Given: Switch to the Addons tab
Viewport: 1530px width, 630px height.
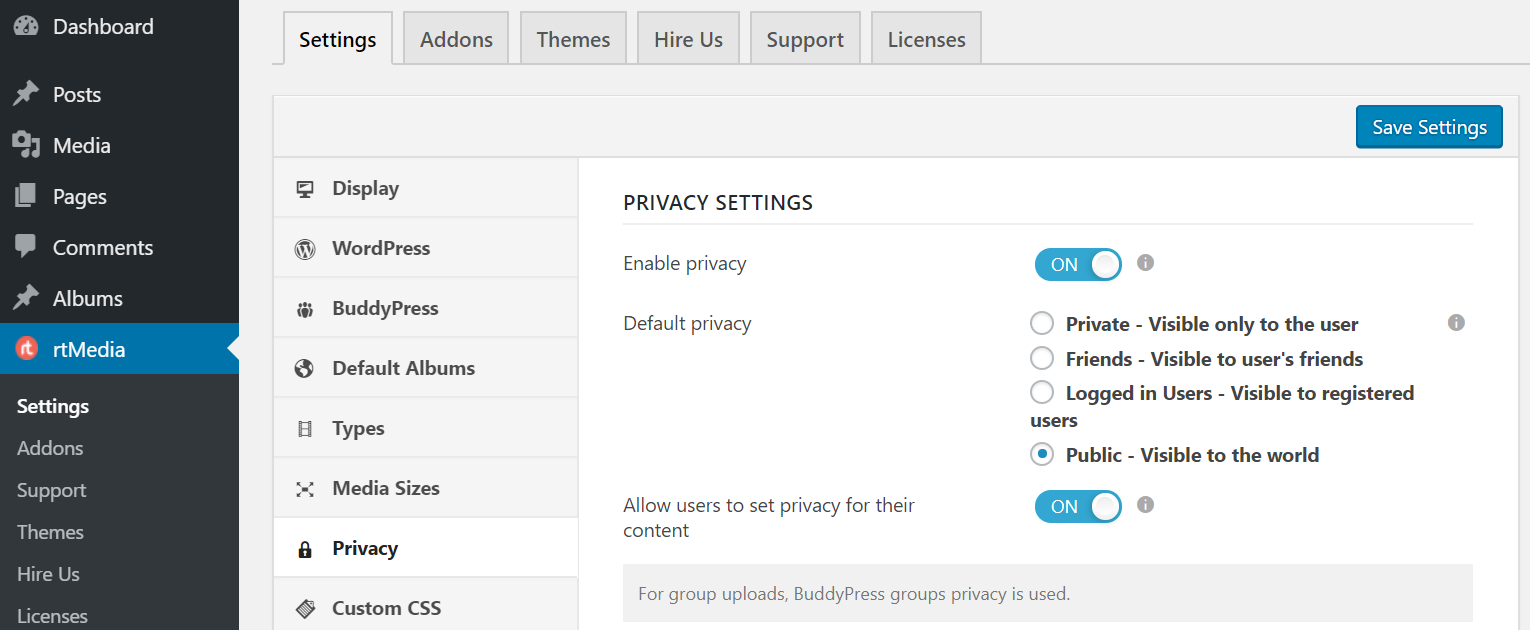Looking at the screenshot, I should click(x=456, y=38).
